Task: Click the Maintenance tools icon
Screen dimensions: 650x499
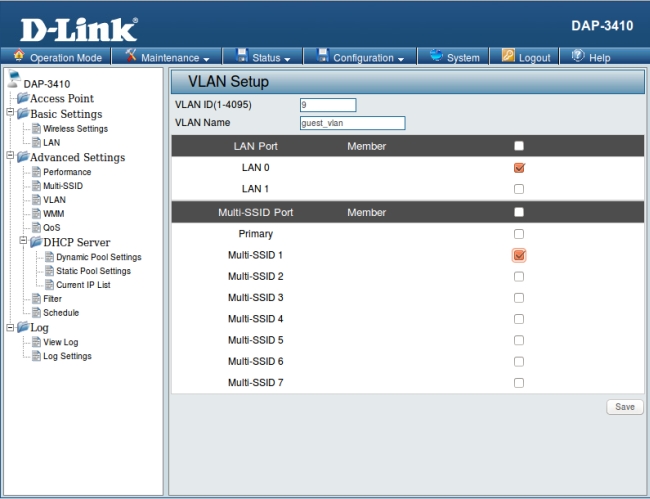Action: [x=131, y=57]
